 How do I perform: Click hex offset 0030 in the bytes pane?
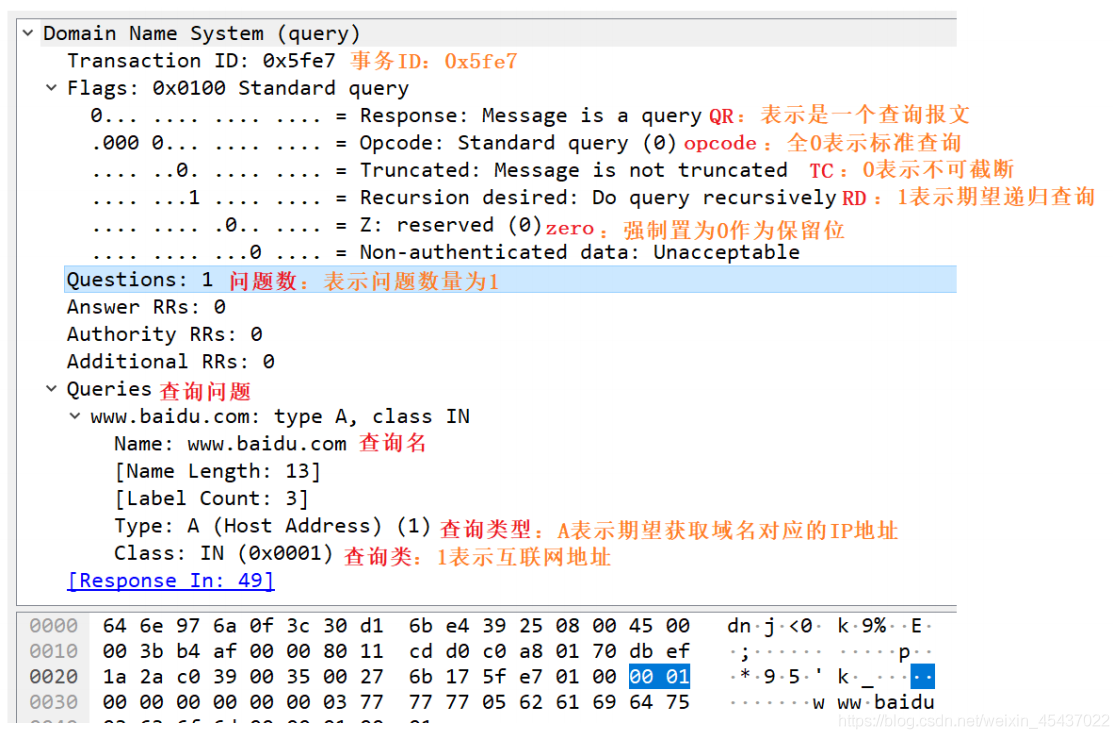coord(54,702)
